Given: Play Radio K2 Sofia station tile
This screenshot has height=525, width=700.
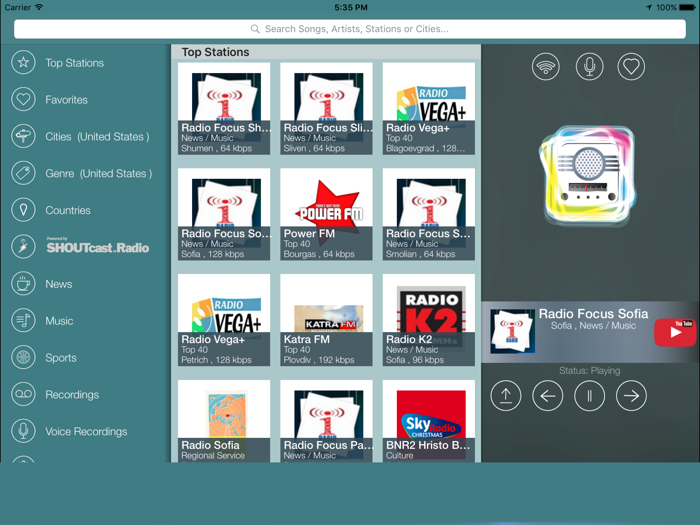Looking at the screenshot, I should pos(429,320).
